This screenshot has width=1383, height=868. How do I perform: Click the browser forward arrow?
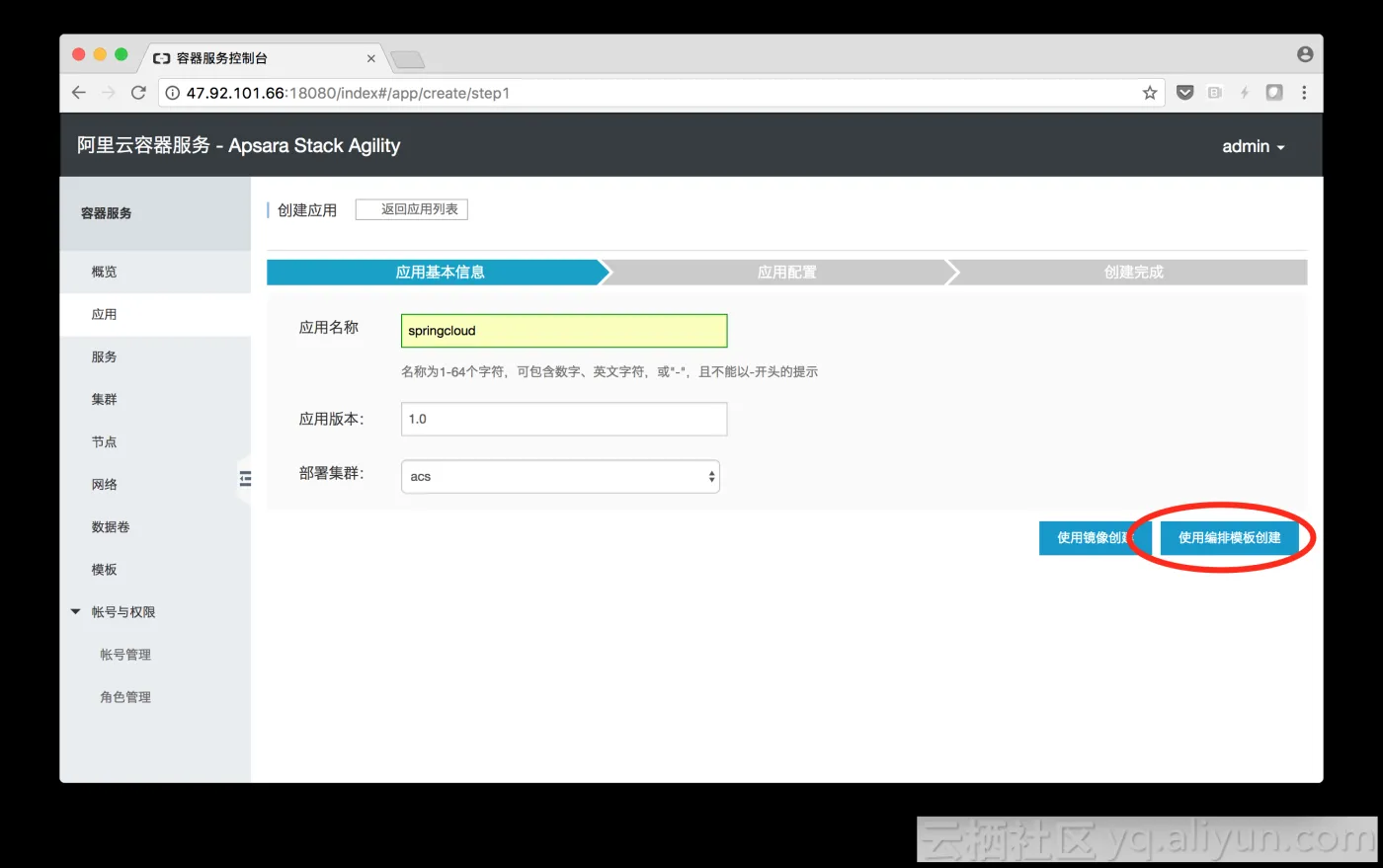[109, 93]
